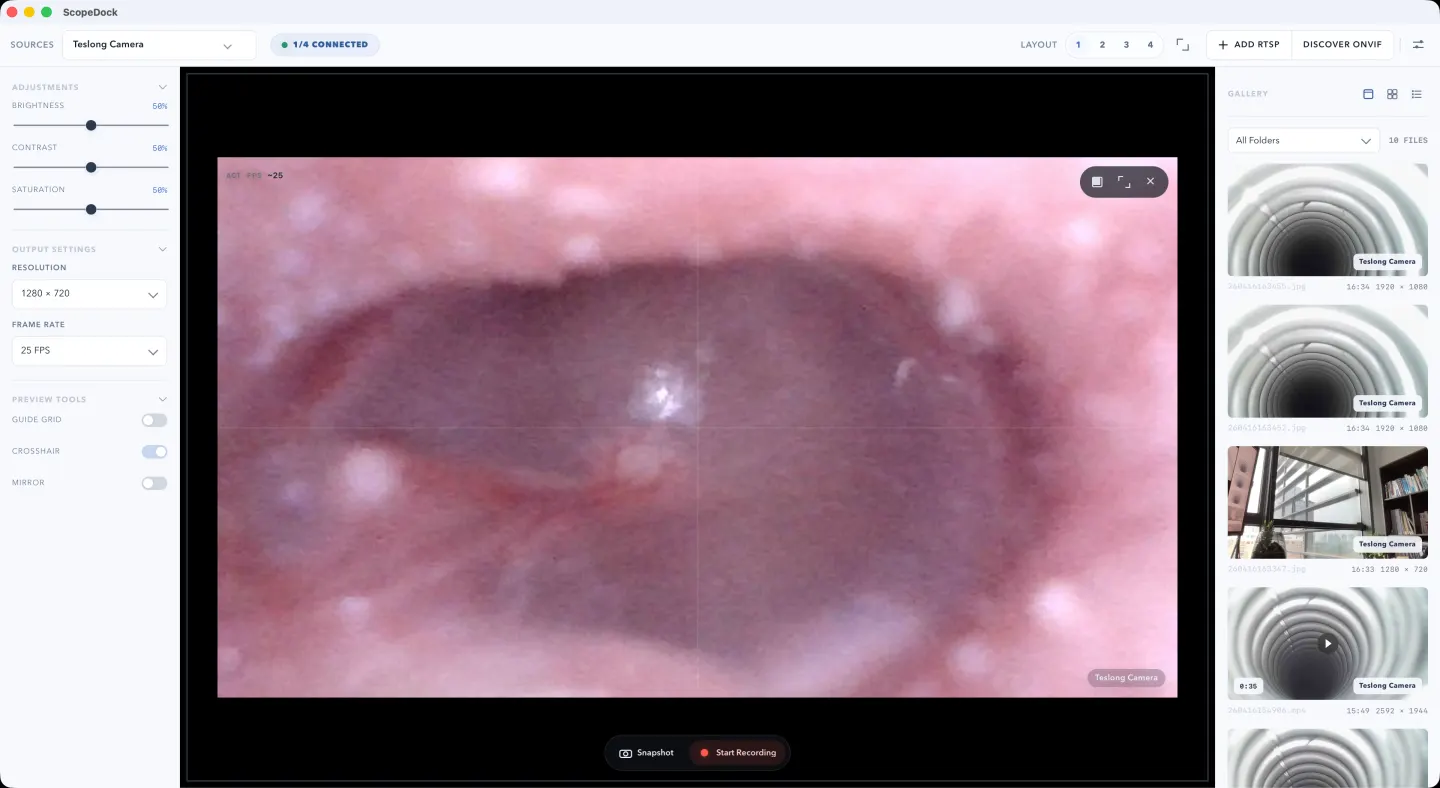Image resolution: width=1440 pixels, height=788 pixels.
Task: Expand the preview with the overlay fullscreen icon
Action: coord(1124,182)
